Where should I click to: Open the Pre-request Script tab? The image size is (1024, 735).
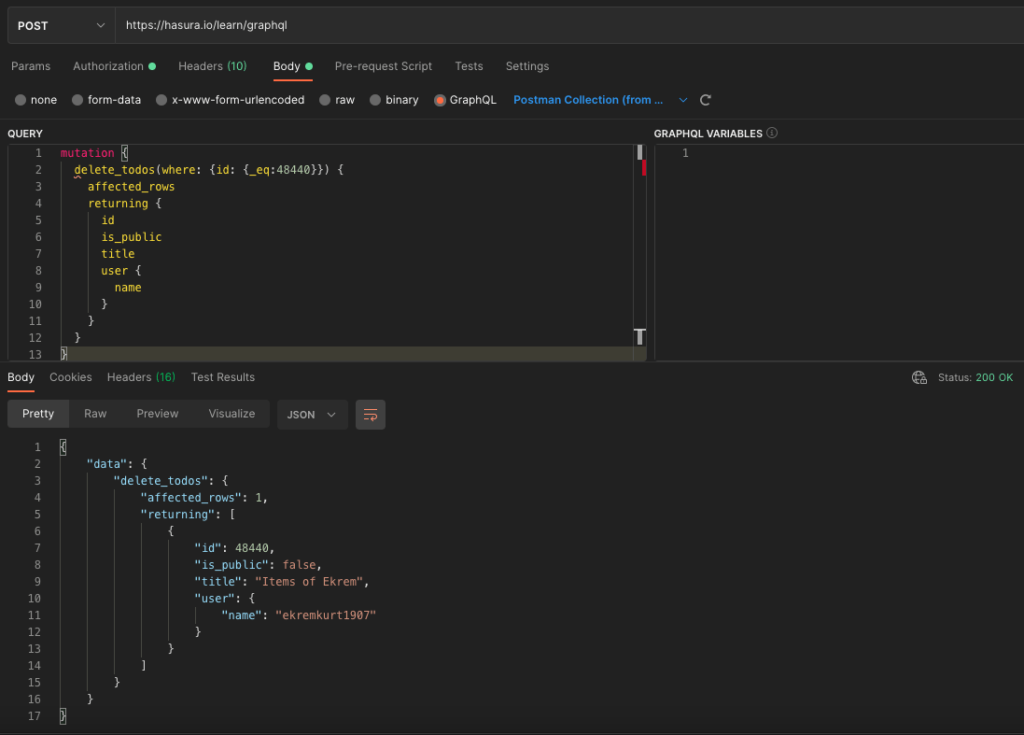(x=383, y=66)
